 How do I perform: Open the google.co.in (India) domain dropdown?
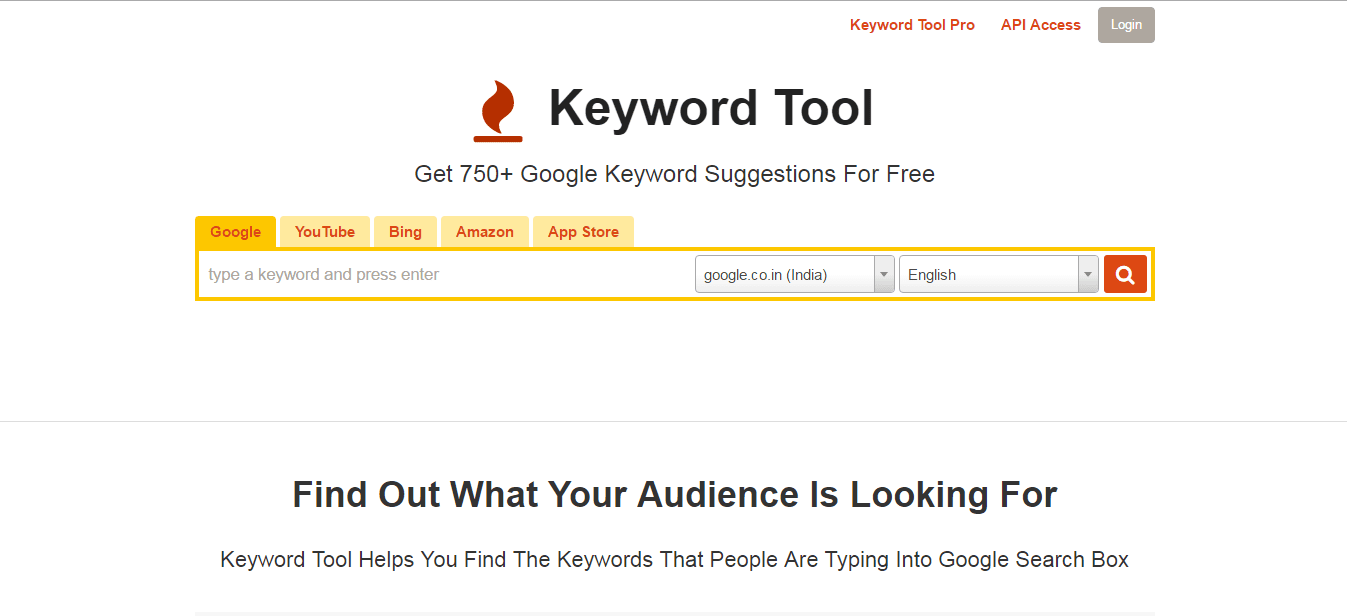pyautogui.click(x=795, y=274)
